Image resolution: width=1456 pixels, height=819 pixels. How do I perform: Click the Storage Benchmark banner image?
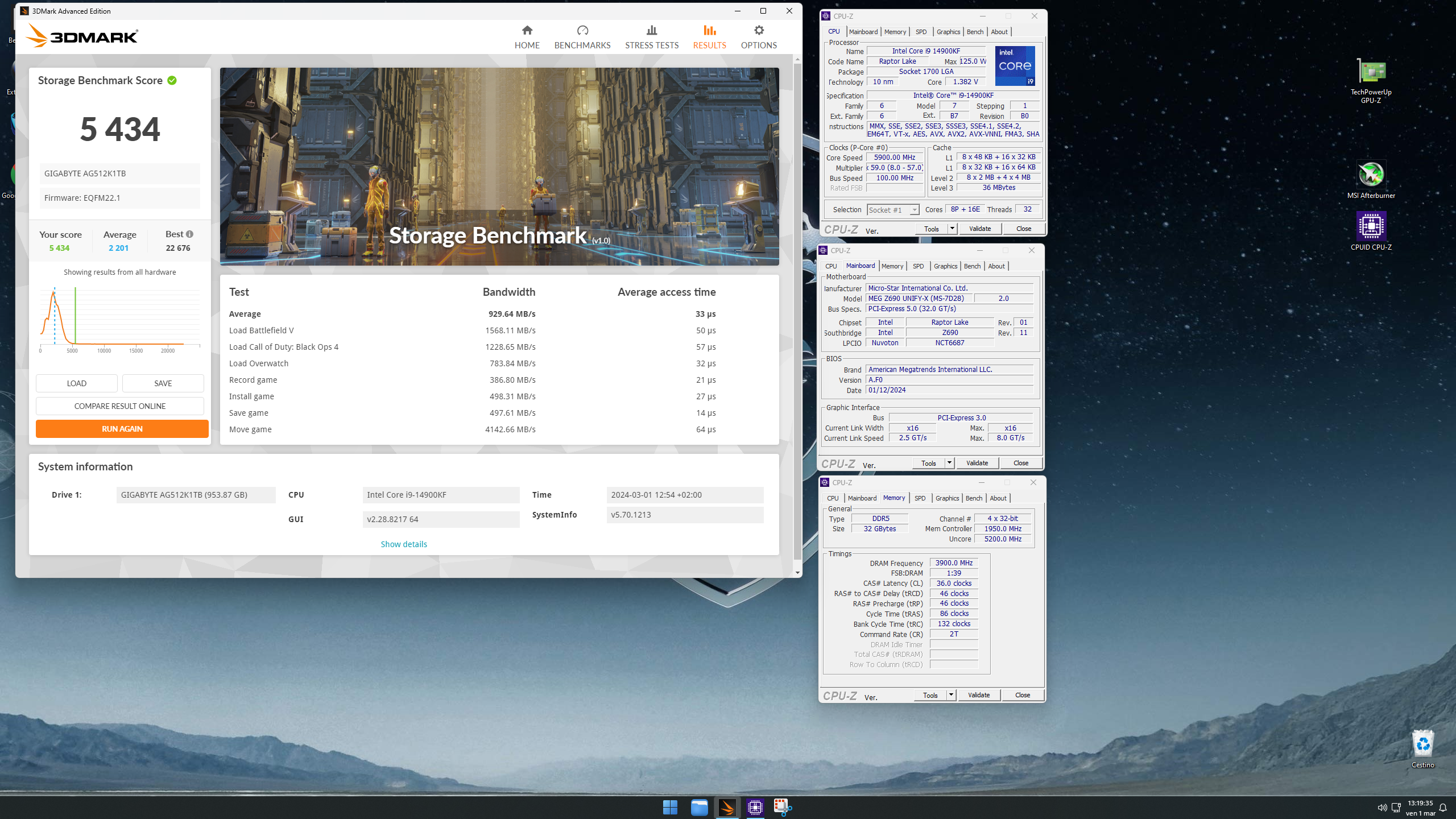[499, 167]
